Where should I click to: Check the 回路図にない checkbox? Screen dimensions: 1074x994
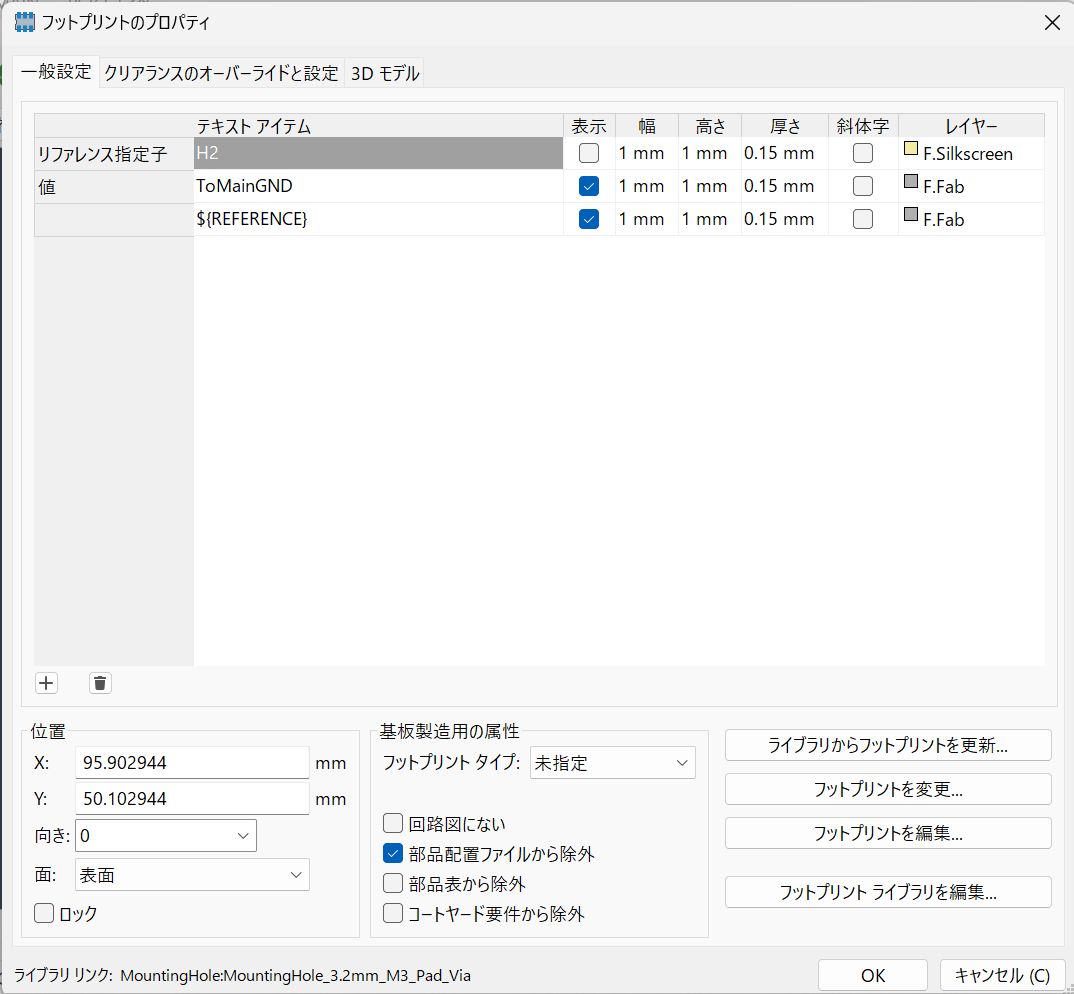point(392,823)
